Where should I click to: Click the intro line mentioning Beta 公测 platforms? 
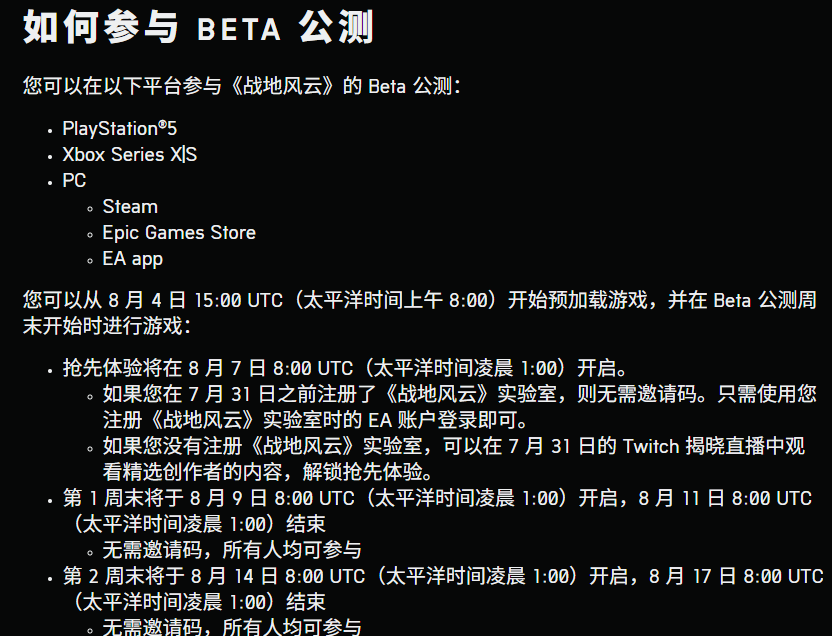(x=242, y=86)
